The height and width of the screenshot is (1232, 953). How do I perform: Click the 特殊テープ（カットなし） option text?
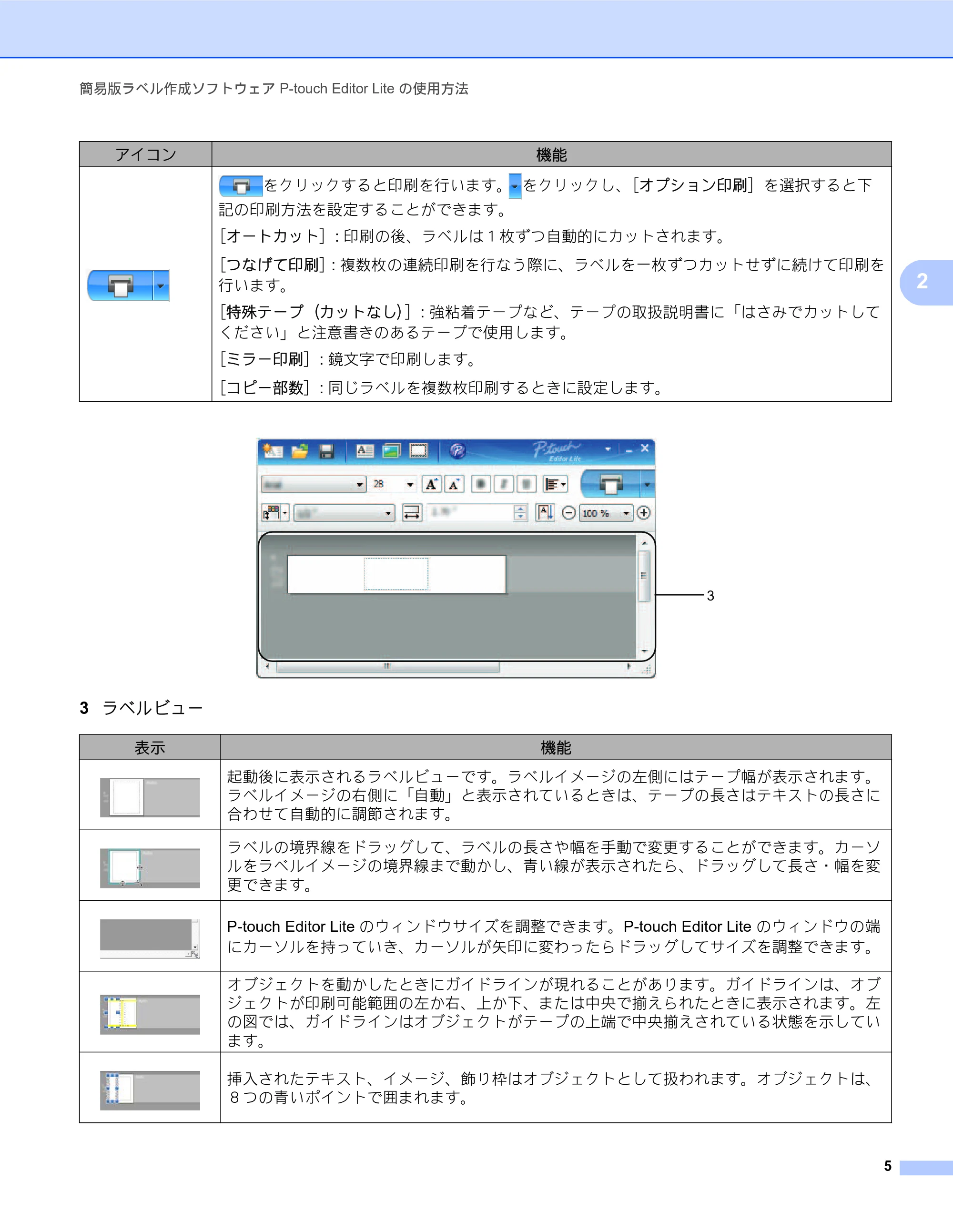coord(314,312)
